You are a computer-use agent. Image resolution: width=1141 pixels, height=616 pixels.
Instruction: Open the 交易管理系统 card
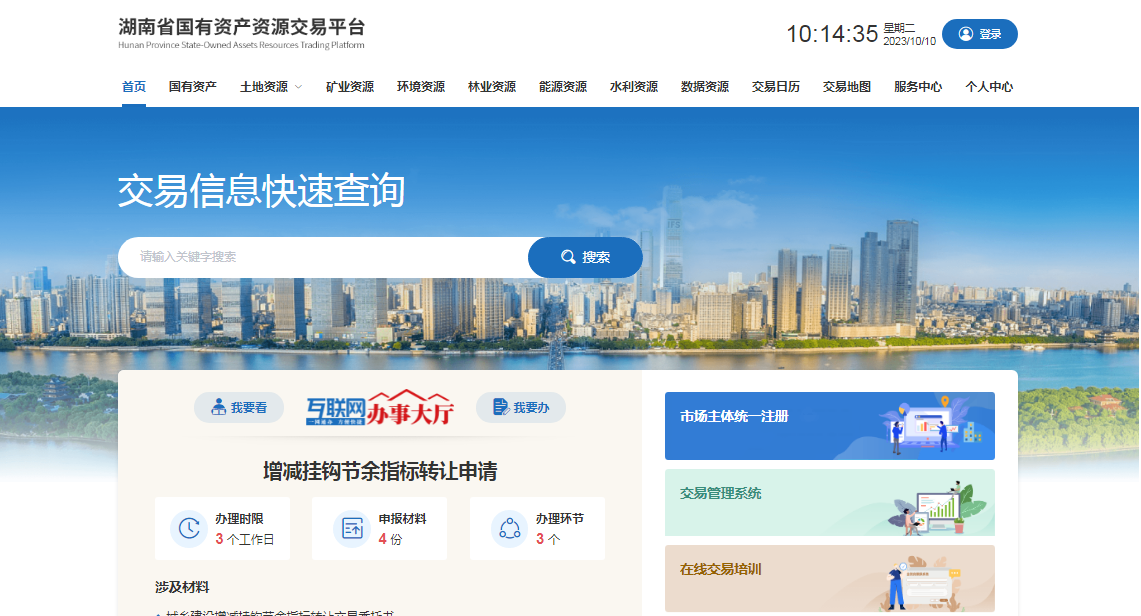pos(829,503)
